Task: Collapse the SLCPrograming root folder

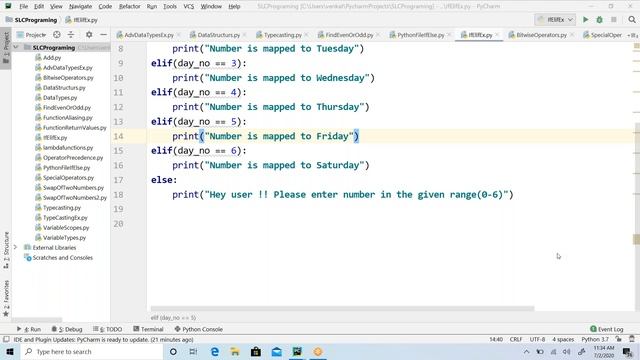Action: (16, 47)
